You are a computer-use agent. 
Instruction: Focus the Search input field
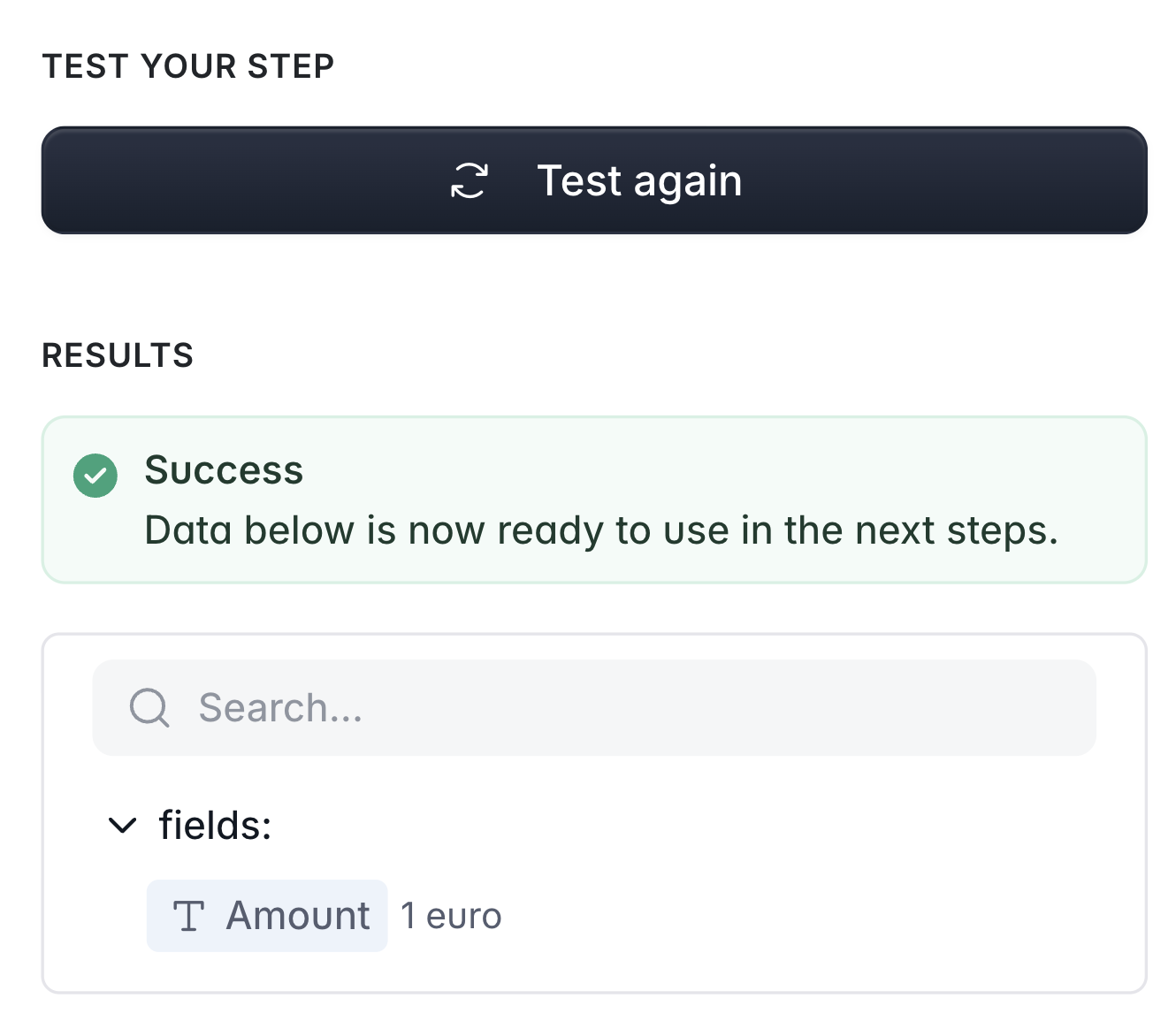click(x=619, y=707)
